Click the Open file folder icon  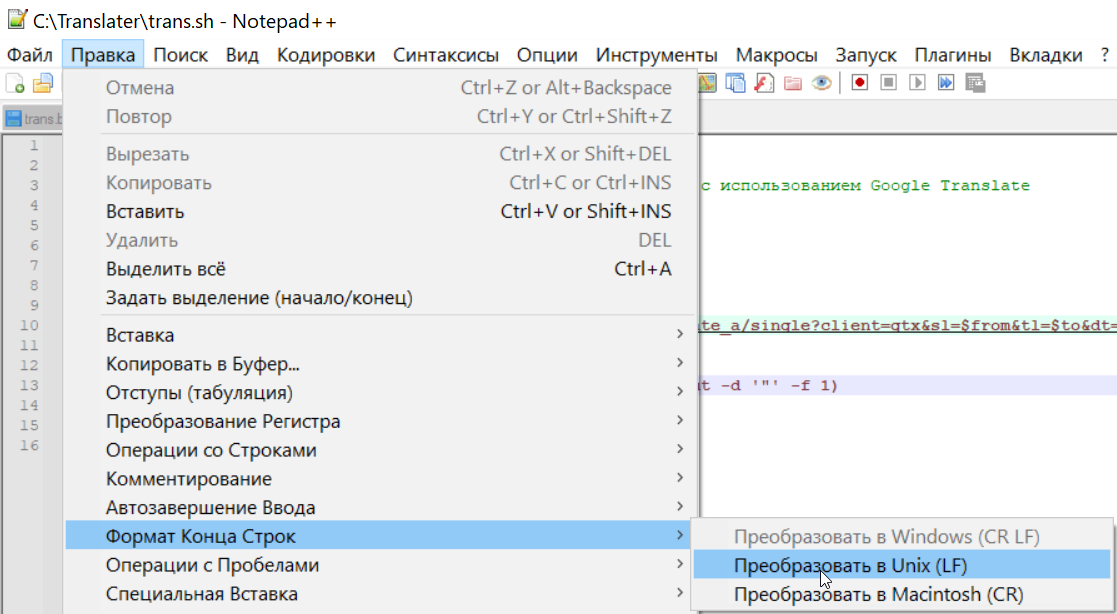click(x=43, y=83)
